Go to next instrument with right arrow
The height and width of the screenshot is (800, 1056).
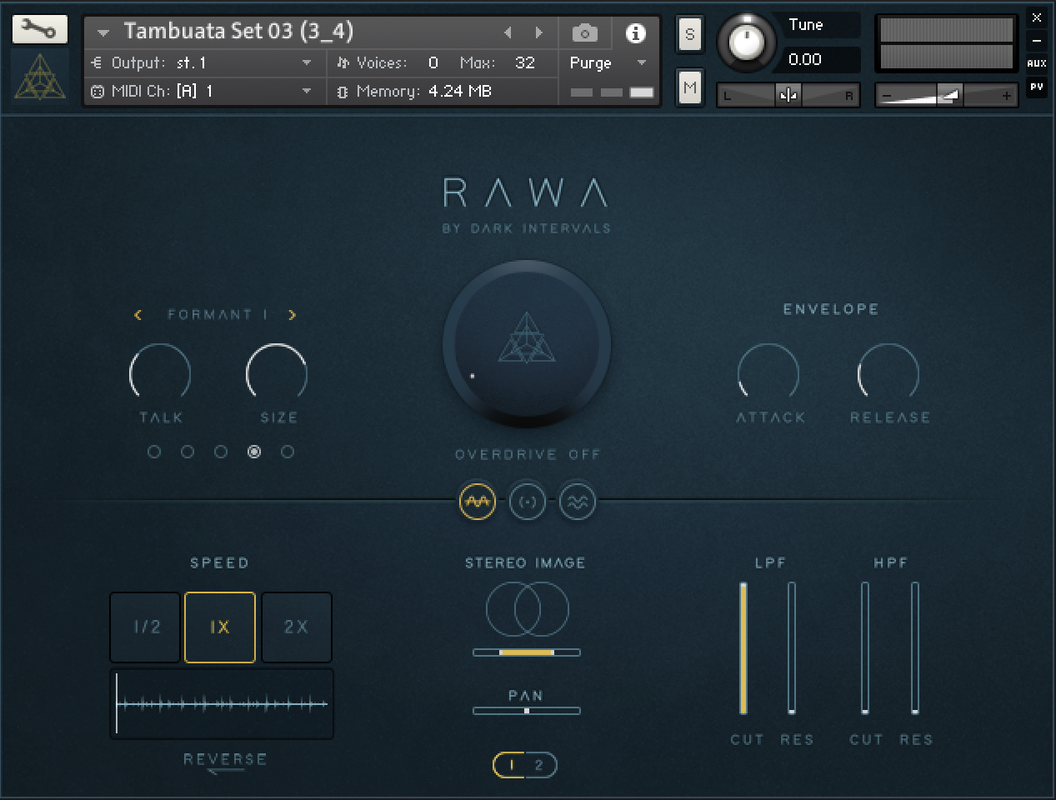[x=539, y=32]
